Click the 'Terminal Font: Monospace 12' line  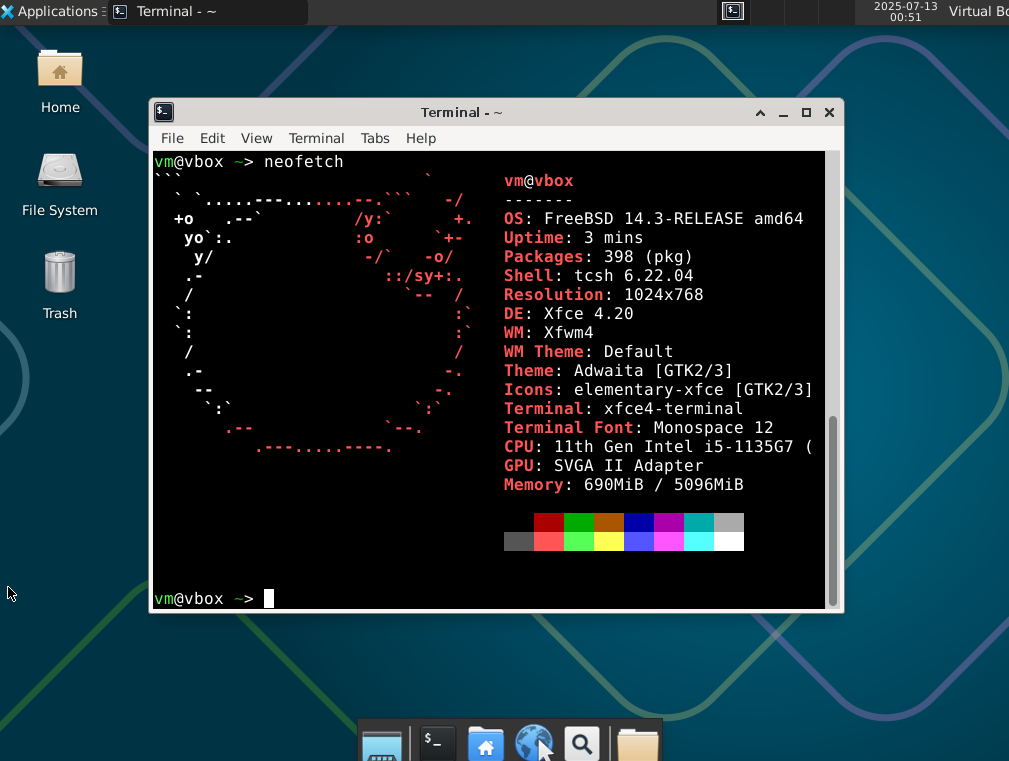point(638,427)
